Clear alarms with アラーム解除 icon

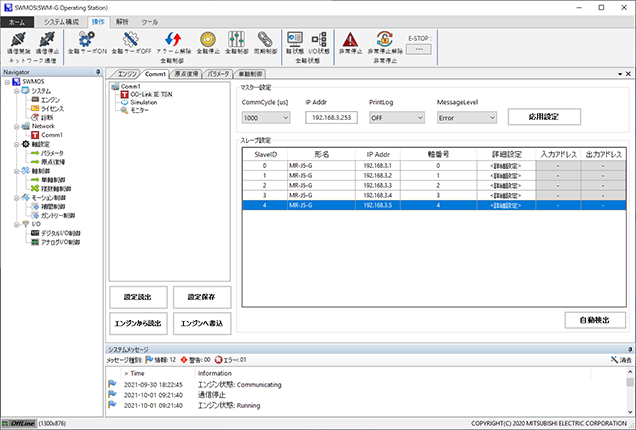[x=174, y=43]
